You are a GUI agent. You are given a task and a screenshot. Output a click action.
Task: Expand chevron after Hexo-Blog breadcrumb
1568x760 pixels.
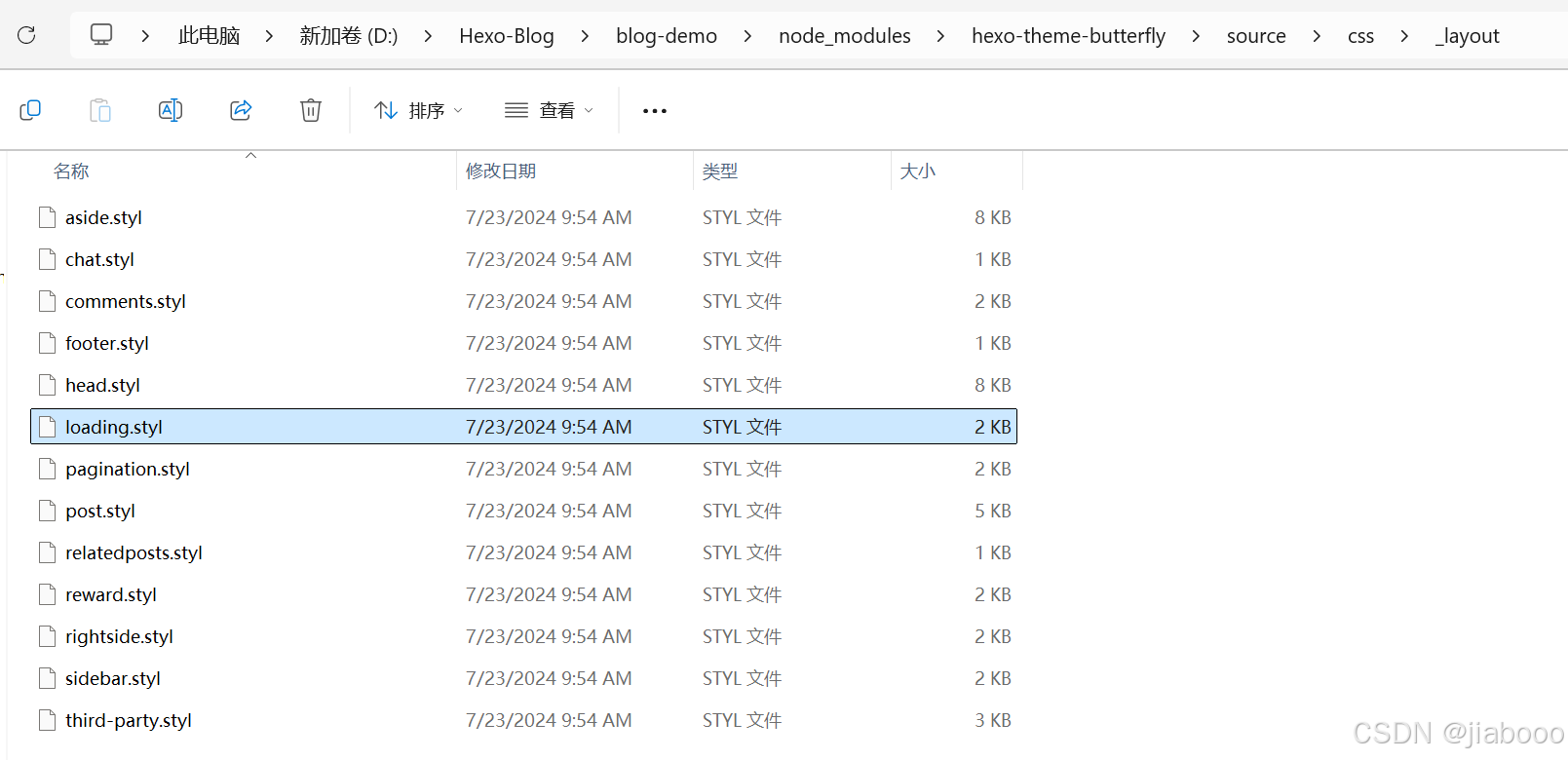(x=584, y=36)
